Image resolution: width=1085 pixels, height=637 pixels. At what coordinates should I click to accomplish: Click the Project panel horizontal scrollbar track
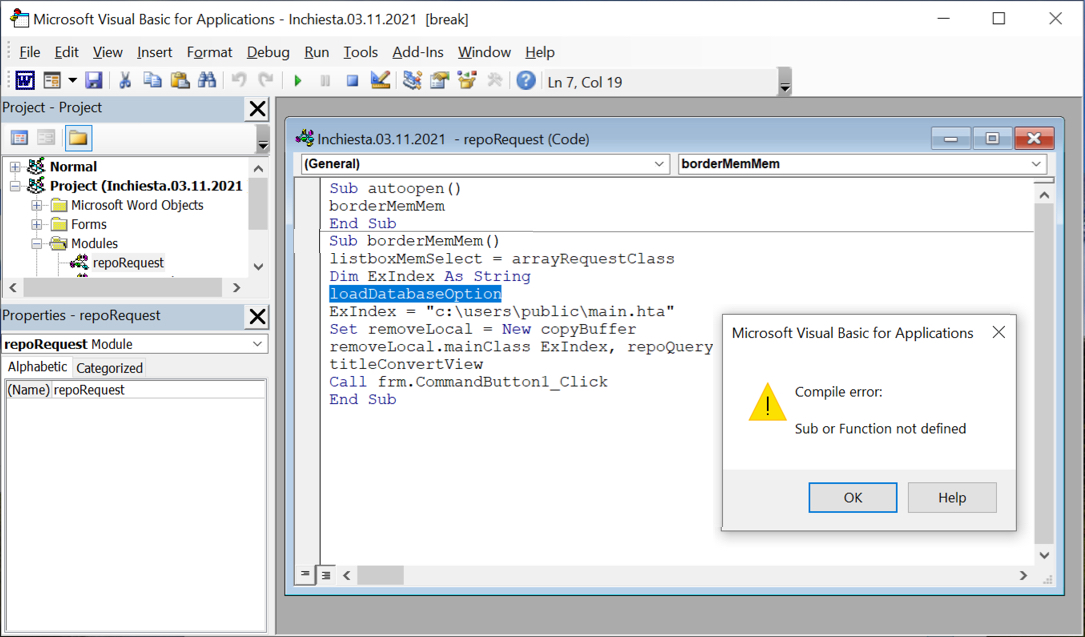(124, 287)
